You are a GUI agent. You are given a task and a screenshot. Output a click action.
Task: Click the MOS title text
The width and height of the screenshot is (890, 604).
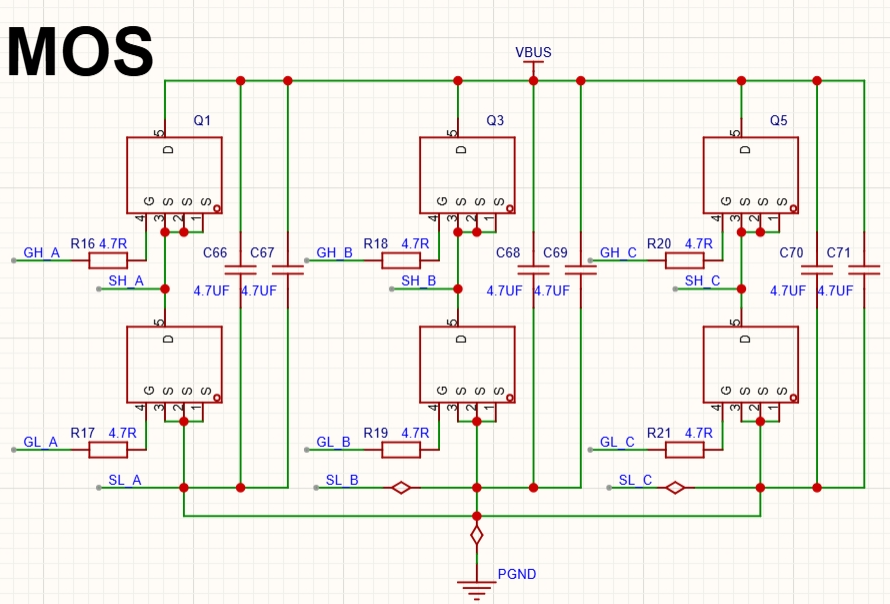click(80, 52)
